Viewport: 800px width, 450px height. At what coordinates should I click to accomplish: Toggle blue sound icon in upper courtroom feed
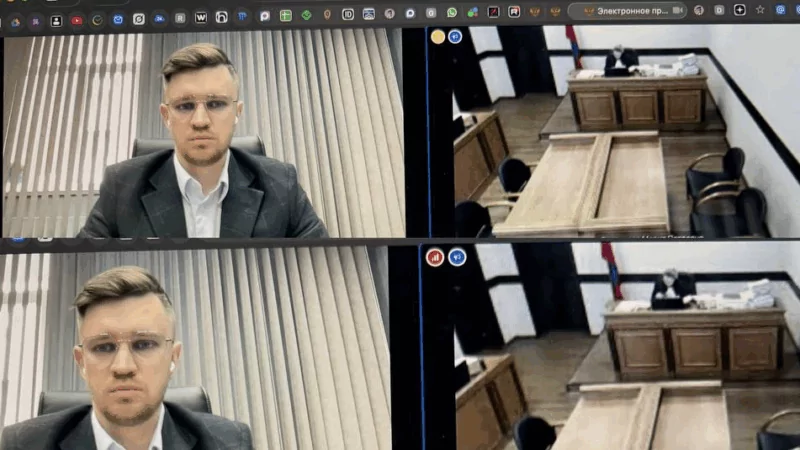(x=455, y=37)
